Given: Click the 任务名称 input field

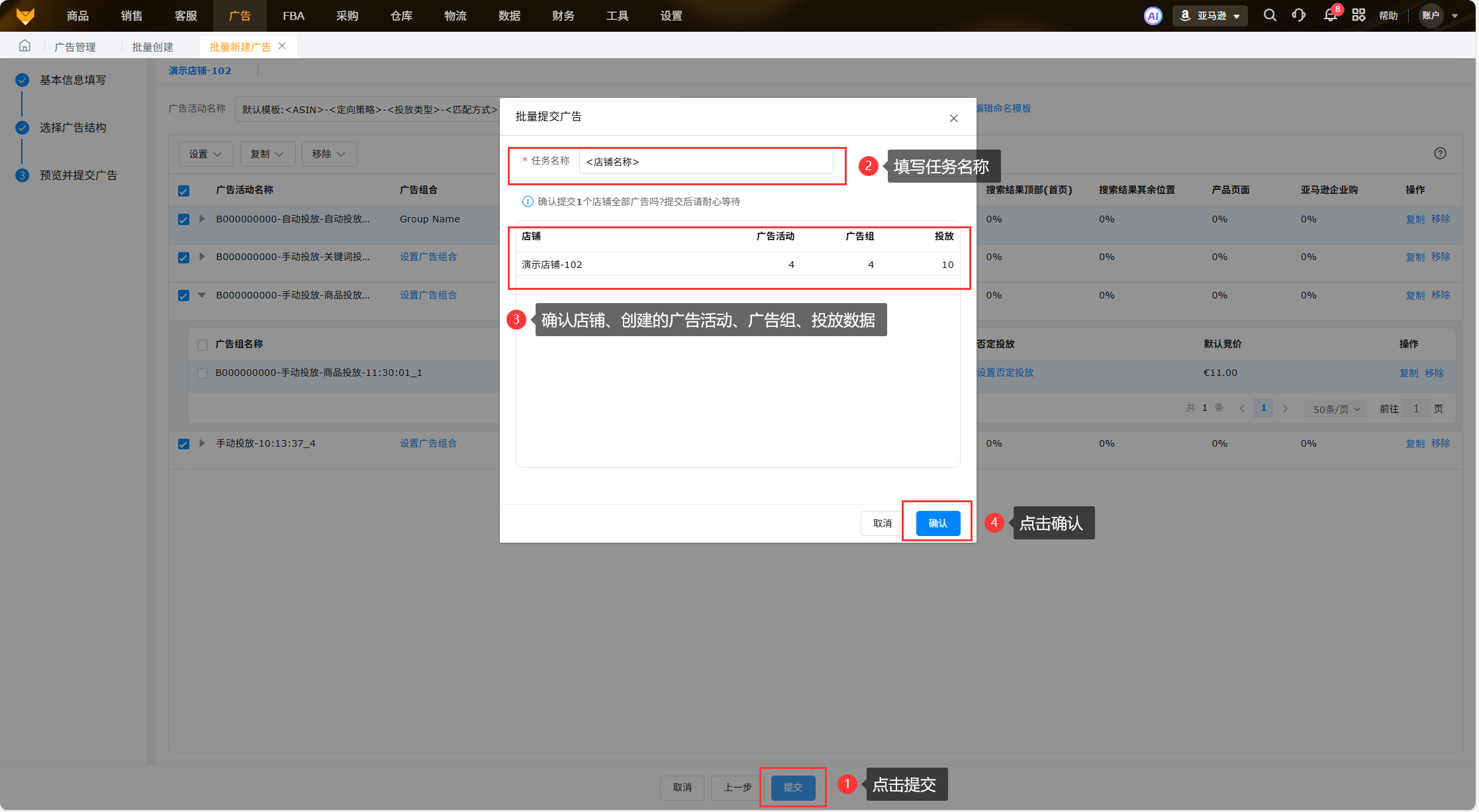Looking at the screenshot, I should (x=706, y=162).
